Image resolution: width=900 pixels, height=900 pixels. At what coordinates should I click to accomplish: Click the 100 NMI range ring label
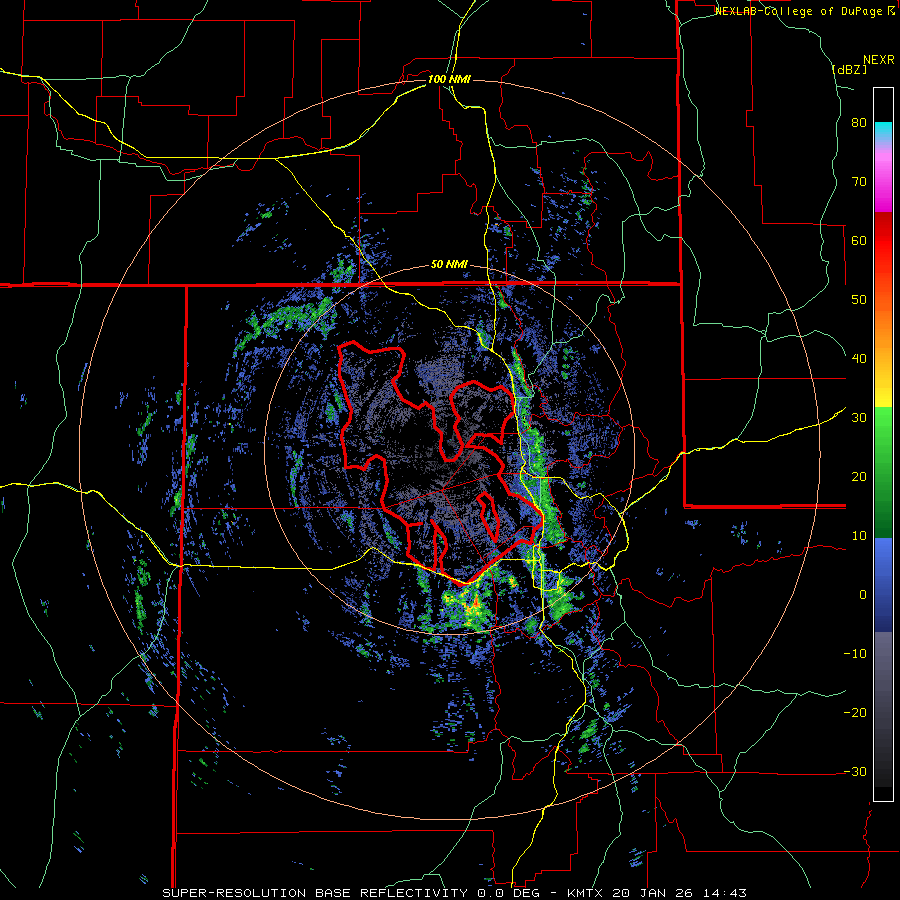pos(449,79)
